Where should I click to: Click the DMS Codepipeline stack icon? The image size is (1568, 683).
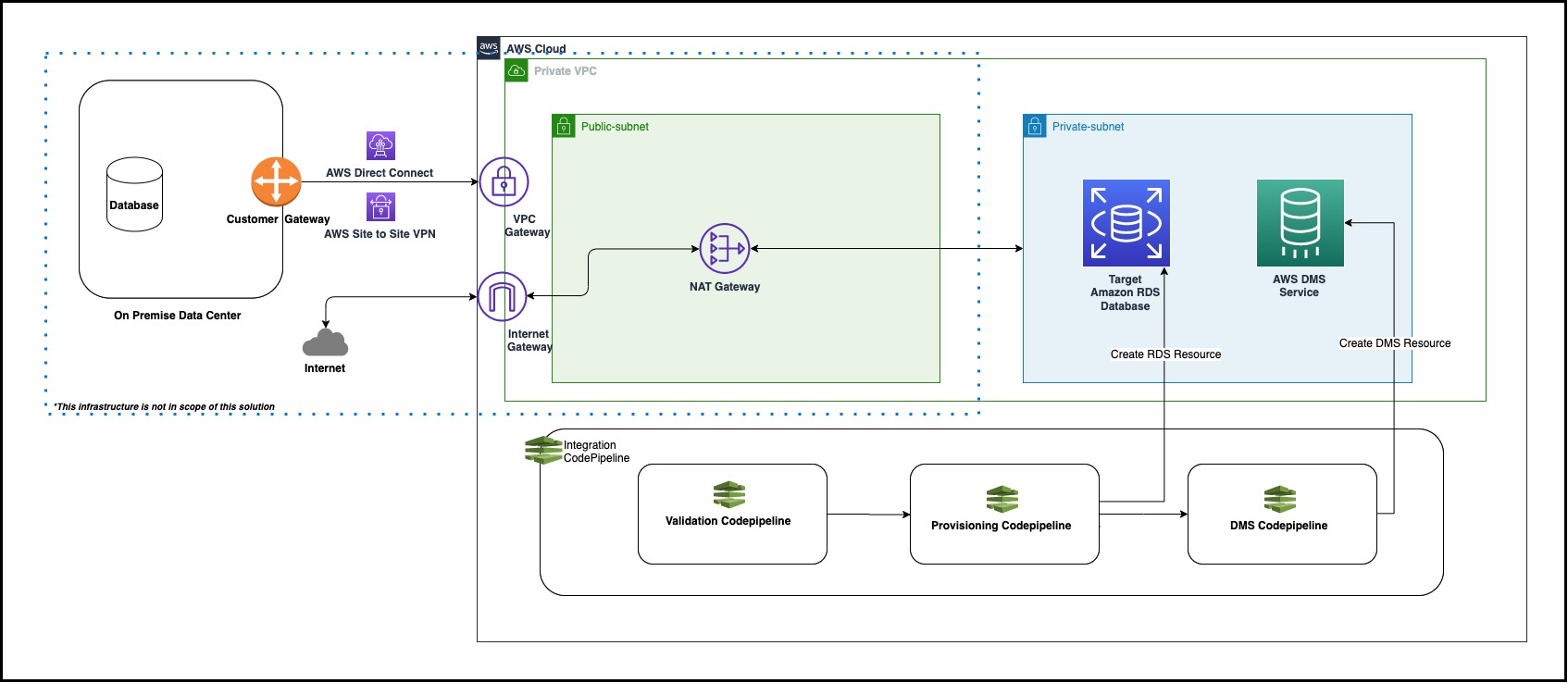click(1280, 500)
